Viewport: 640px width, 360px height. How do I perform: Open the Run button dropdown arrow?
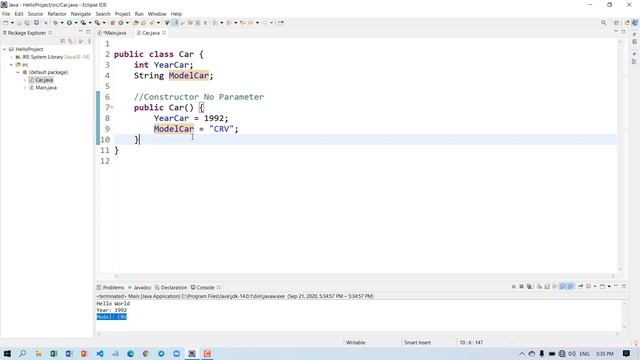(76, 23)
